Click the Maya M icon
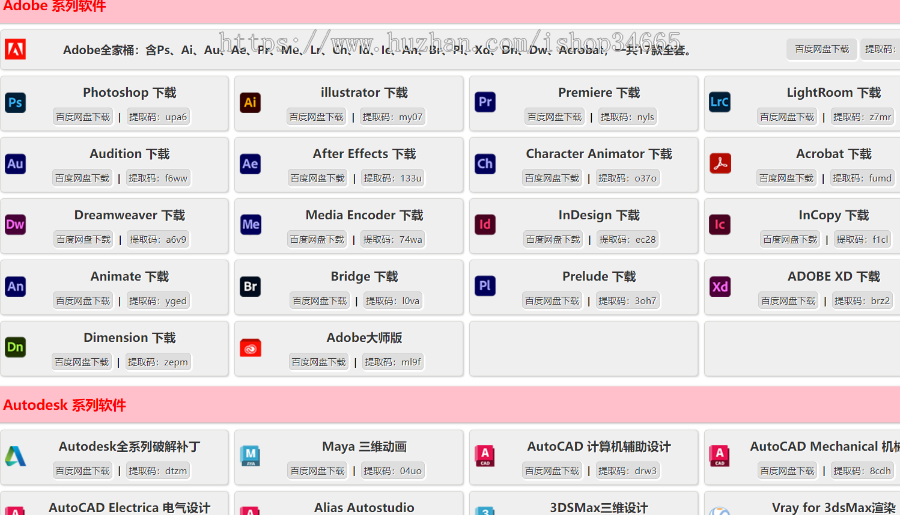Viewport: 900px width, 515px height. [250, 456]
